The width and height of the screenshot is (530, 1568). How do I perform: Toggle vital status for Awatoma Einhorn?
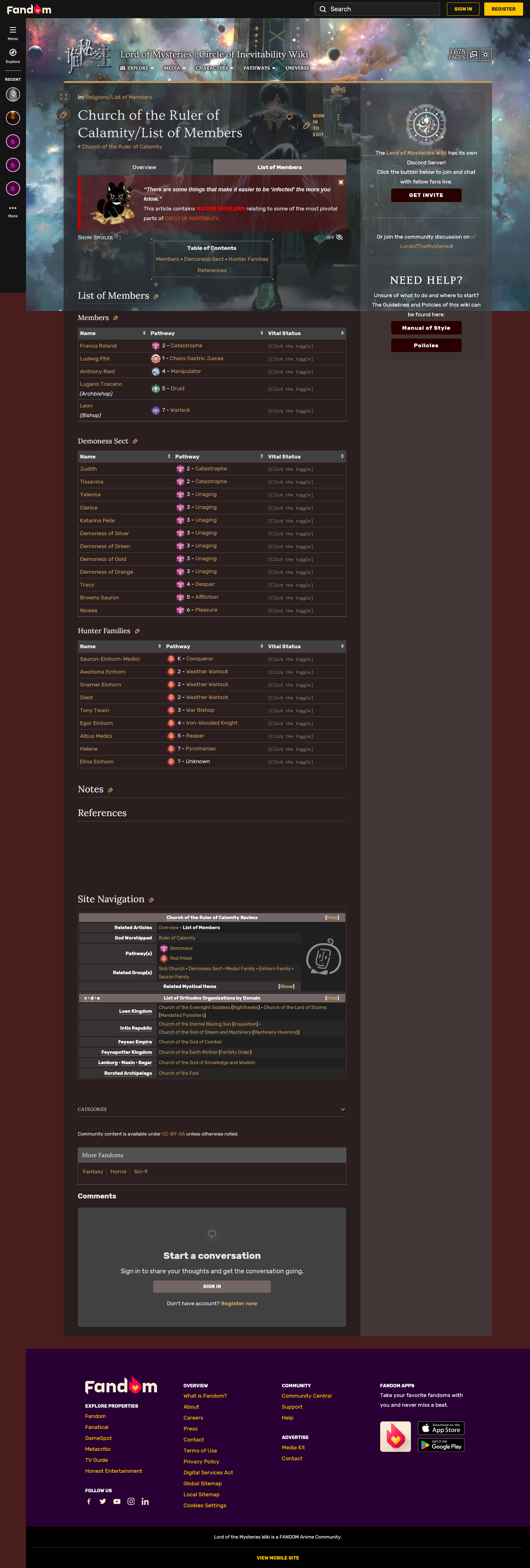[x=291, y=672]
